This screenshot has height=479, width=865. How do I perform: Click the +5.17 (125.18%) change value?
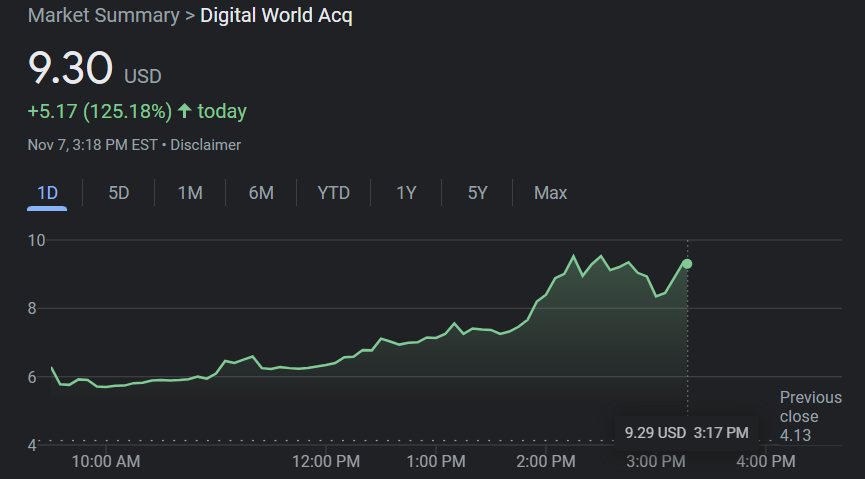point(100,111)
